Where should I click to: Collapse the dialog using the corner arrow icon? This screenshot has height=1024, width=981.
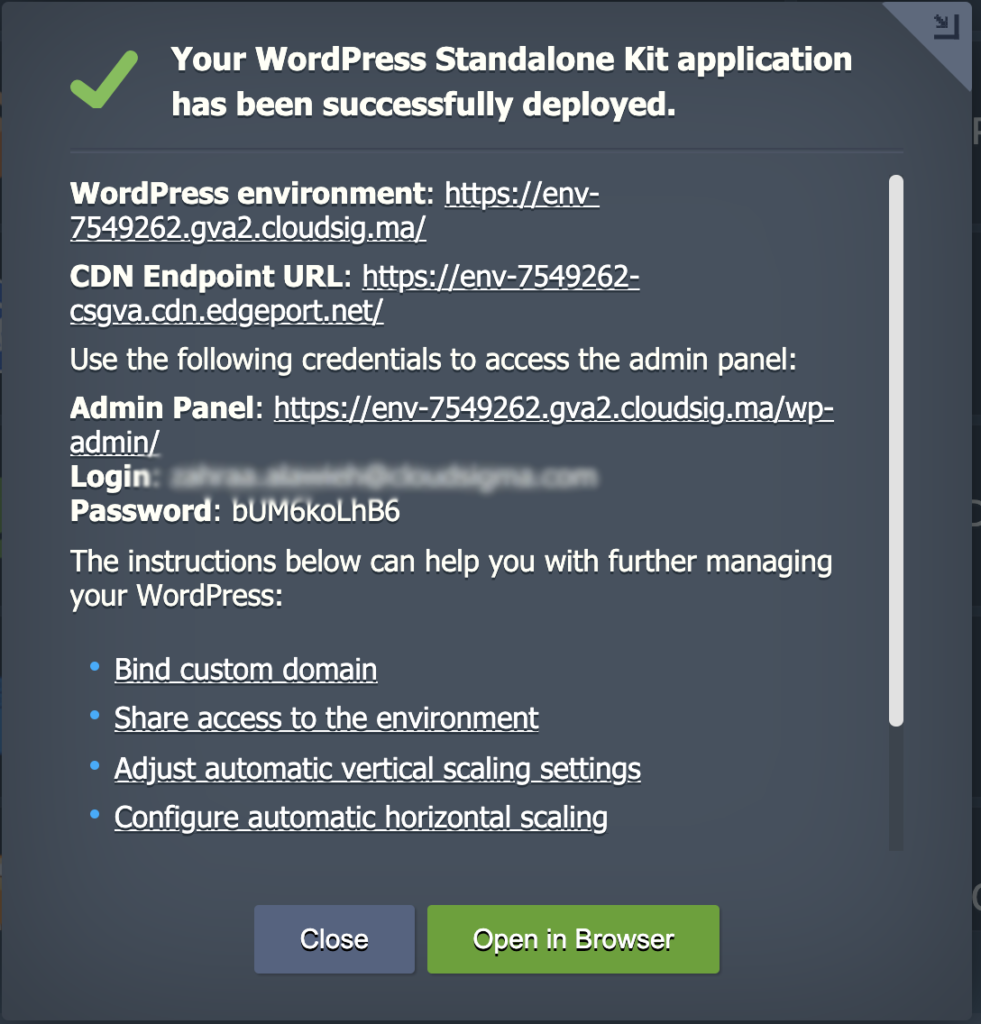(945, 26)
